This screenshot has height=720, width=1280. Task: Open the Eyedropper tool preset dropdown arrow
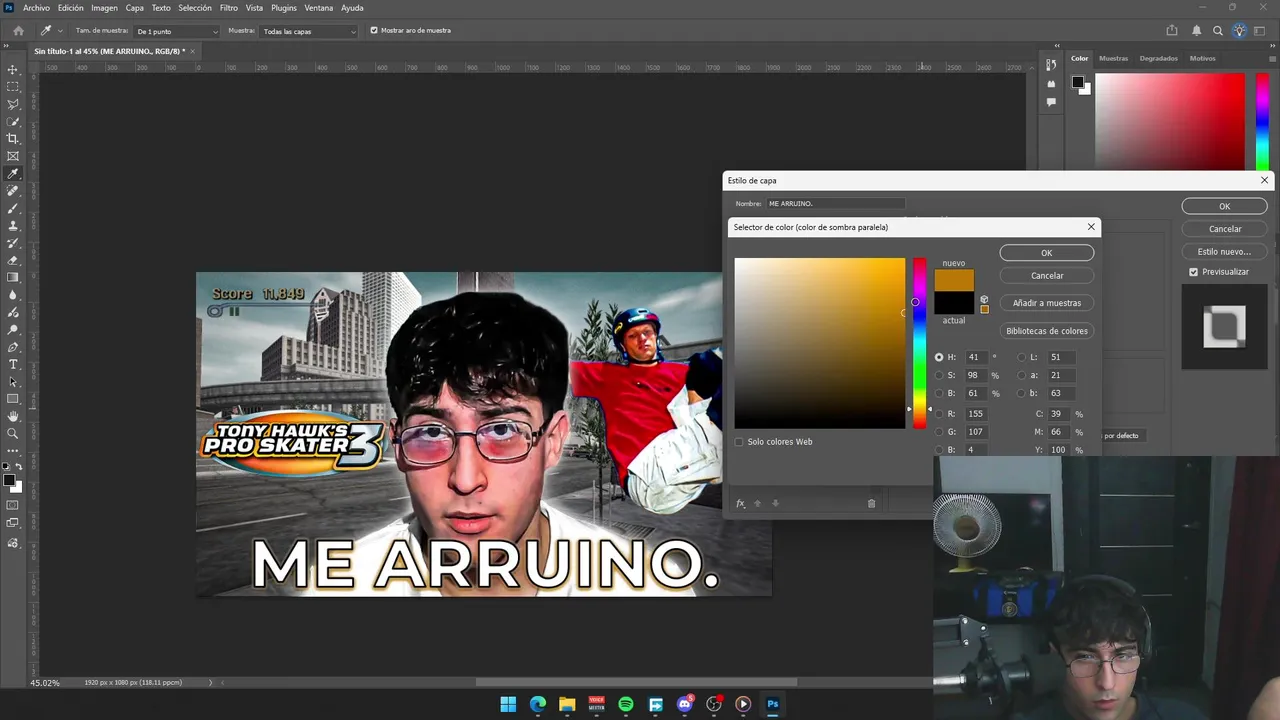pos(60,31)
